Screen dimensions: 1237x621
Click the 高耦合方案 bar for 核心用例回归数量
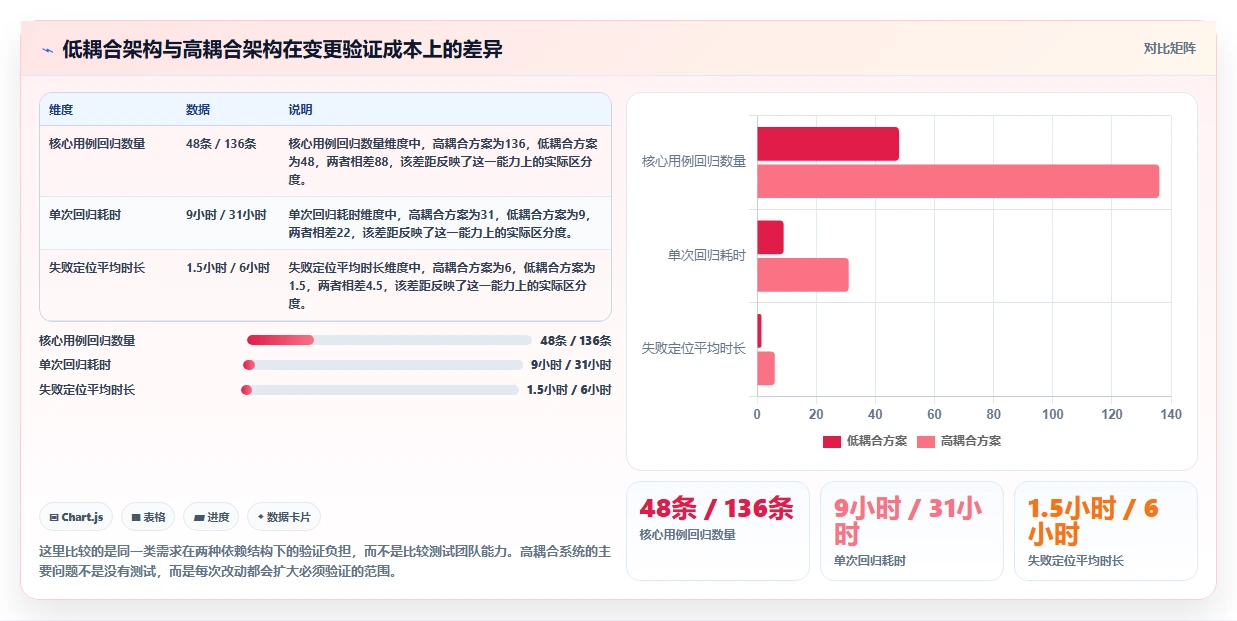coord(958,181)
